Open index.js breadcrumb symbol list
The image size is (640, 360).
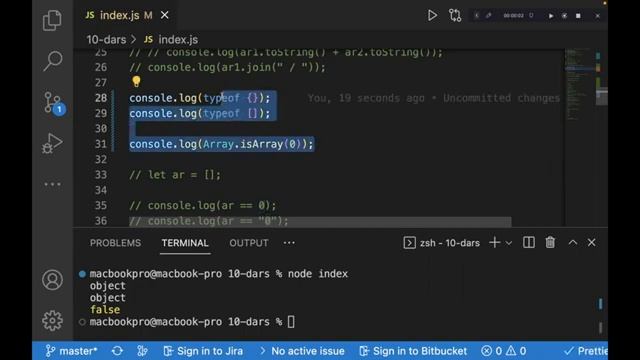point(171,40)
